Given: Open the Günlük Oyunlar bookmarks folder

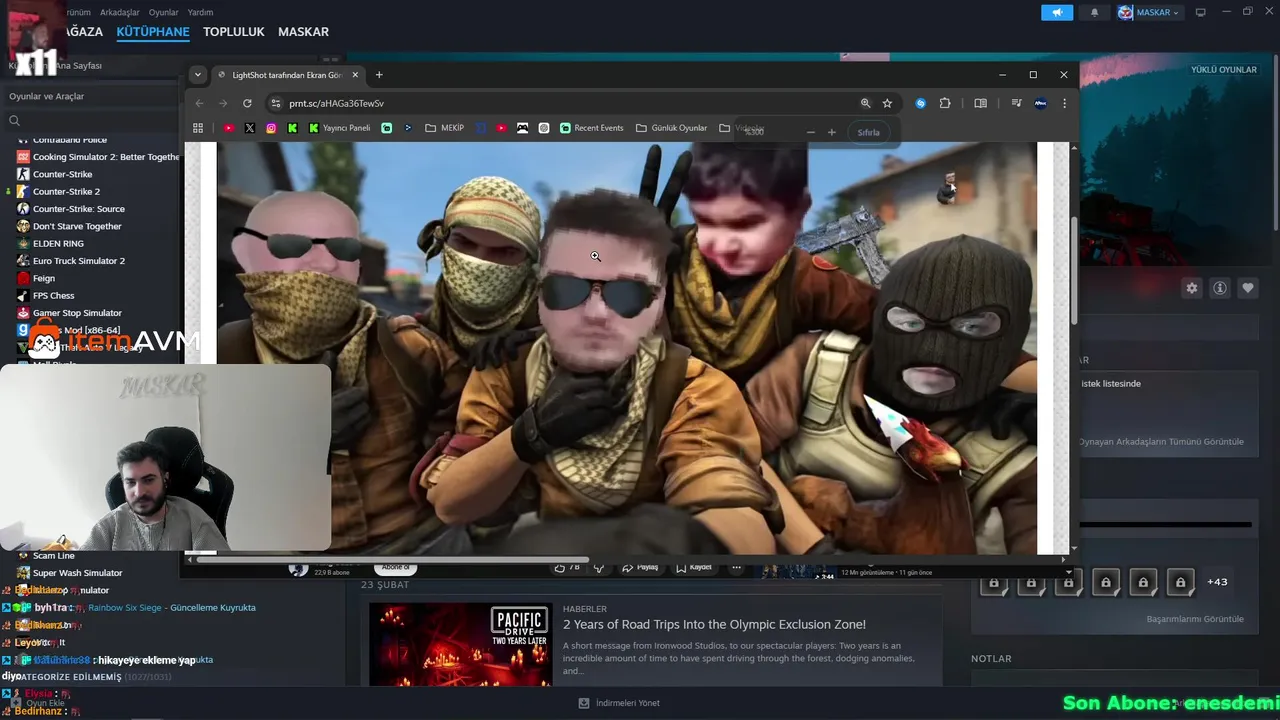Looking at the screenshot, I should click(671, 128).
